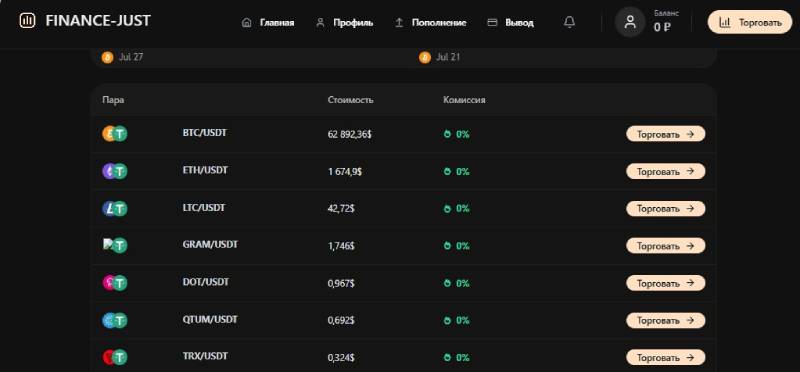Click the commission icon in BTC/USDT row
800x372 pixels.
click(x=447, y=134)
